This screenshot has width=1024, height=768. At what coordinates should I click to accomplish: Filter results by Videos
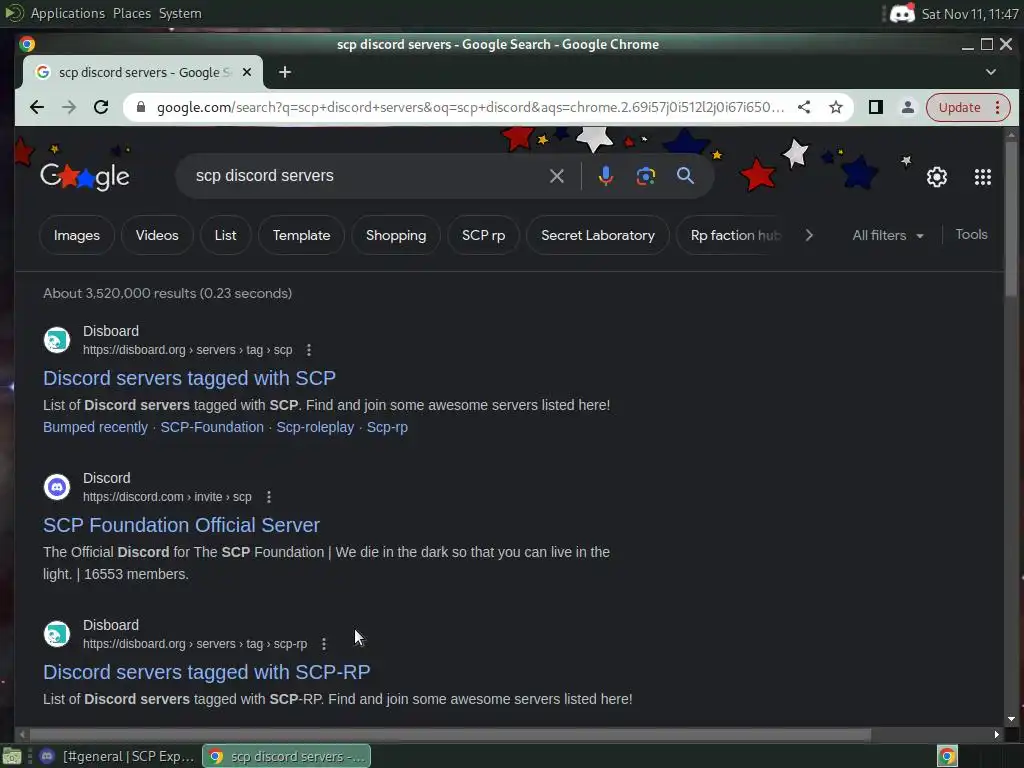tap(157, 235)
